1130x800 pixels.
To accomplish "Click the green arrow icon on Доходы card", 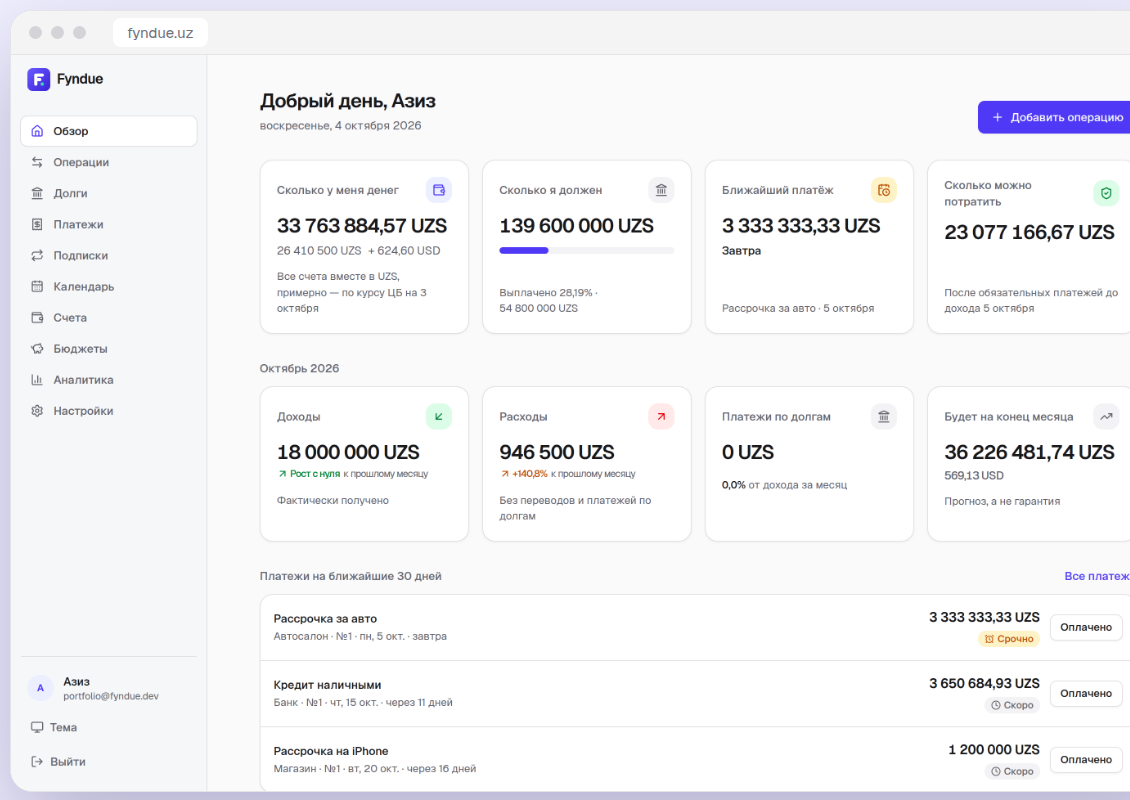I will (439, 417).
